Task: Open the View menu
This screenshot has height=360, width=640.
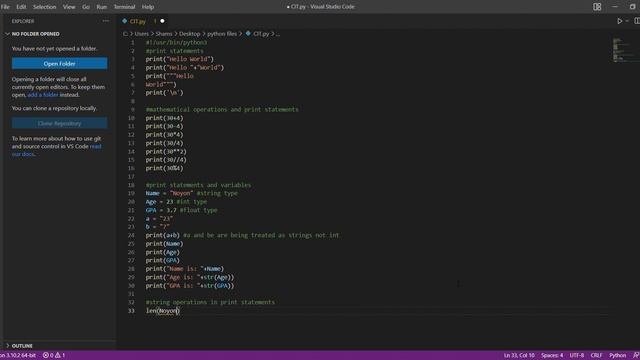Action: (x=69, y=7)
